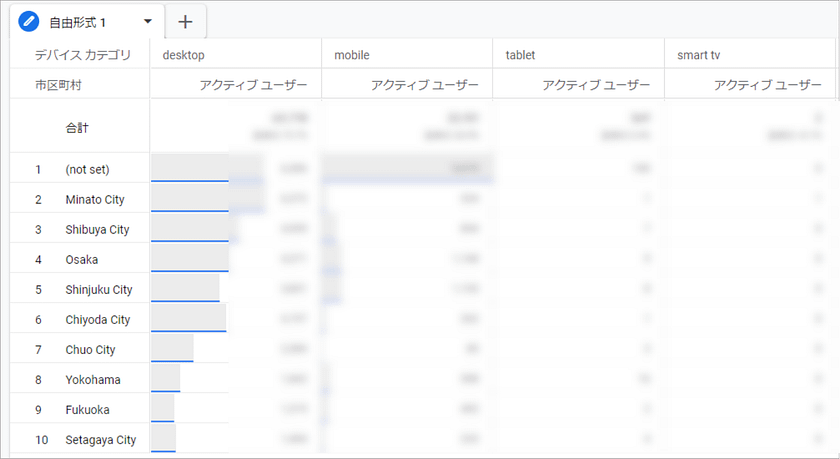Select the 自由形式 1 tab

click(x=78, y=22)
